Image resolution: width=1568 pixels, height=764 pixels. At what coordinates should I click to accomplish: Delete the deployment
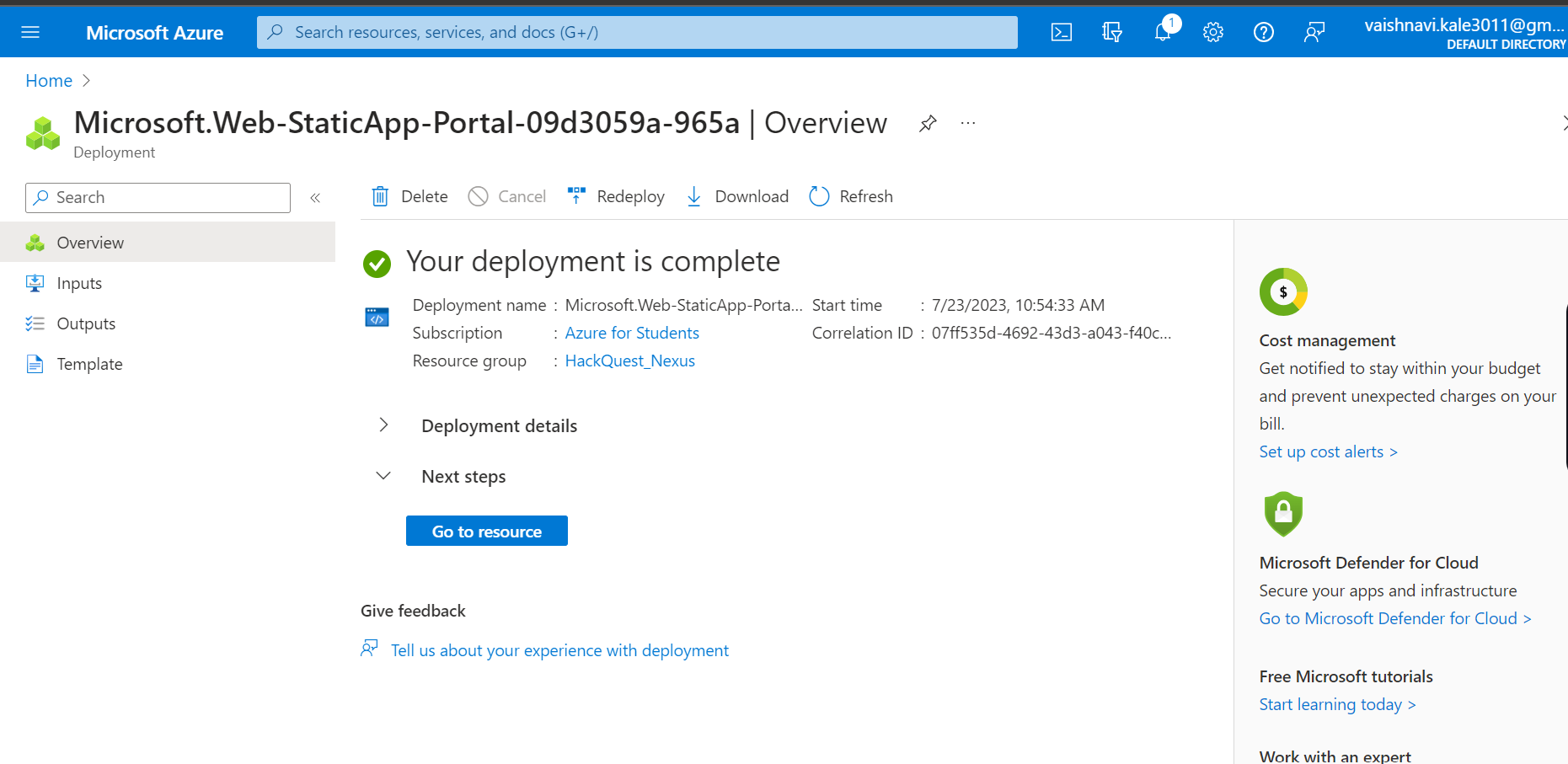[x=410, y=196]
